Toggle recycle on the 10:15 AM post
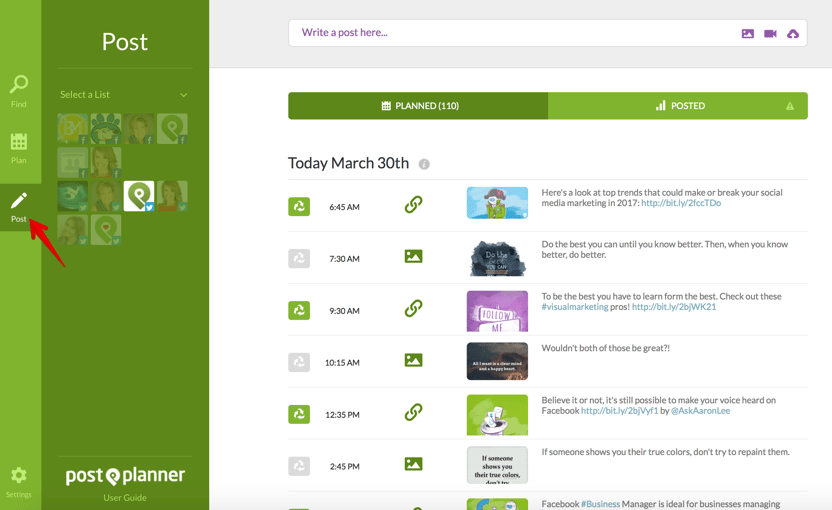This screenshot has width=832, height=510. click(x=299, y=362)
